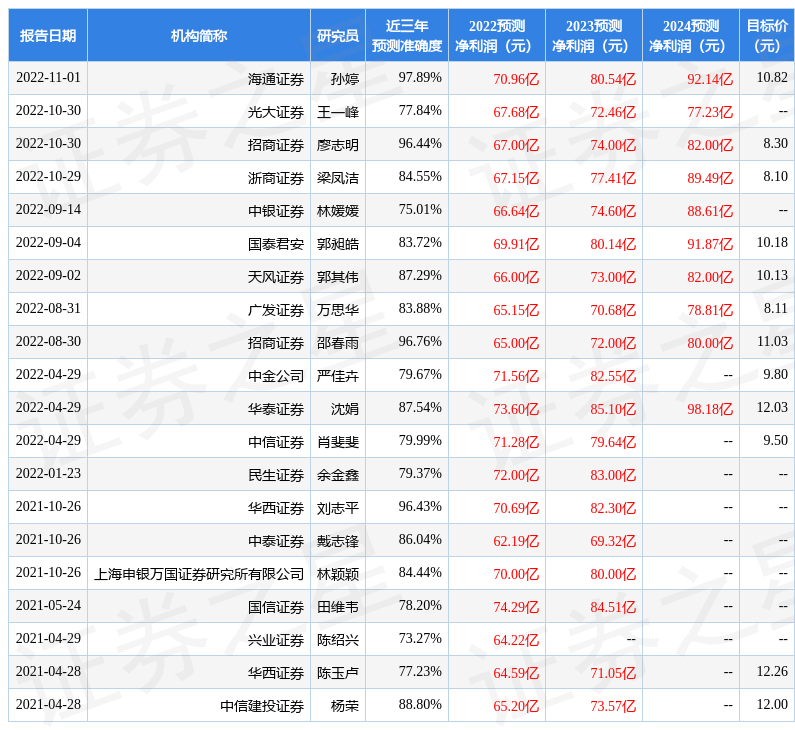Click researcher name 陈玉卢
The height and width of the screenshot is (730, 795).
pyautogui.click(x=338, y=673)
